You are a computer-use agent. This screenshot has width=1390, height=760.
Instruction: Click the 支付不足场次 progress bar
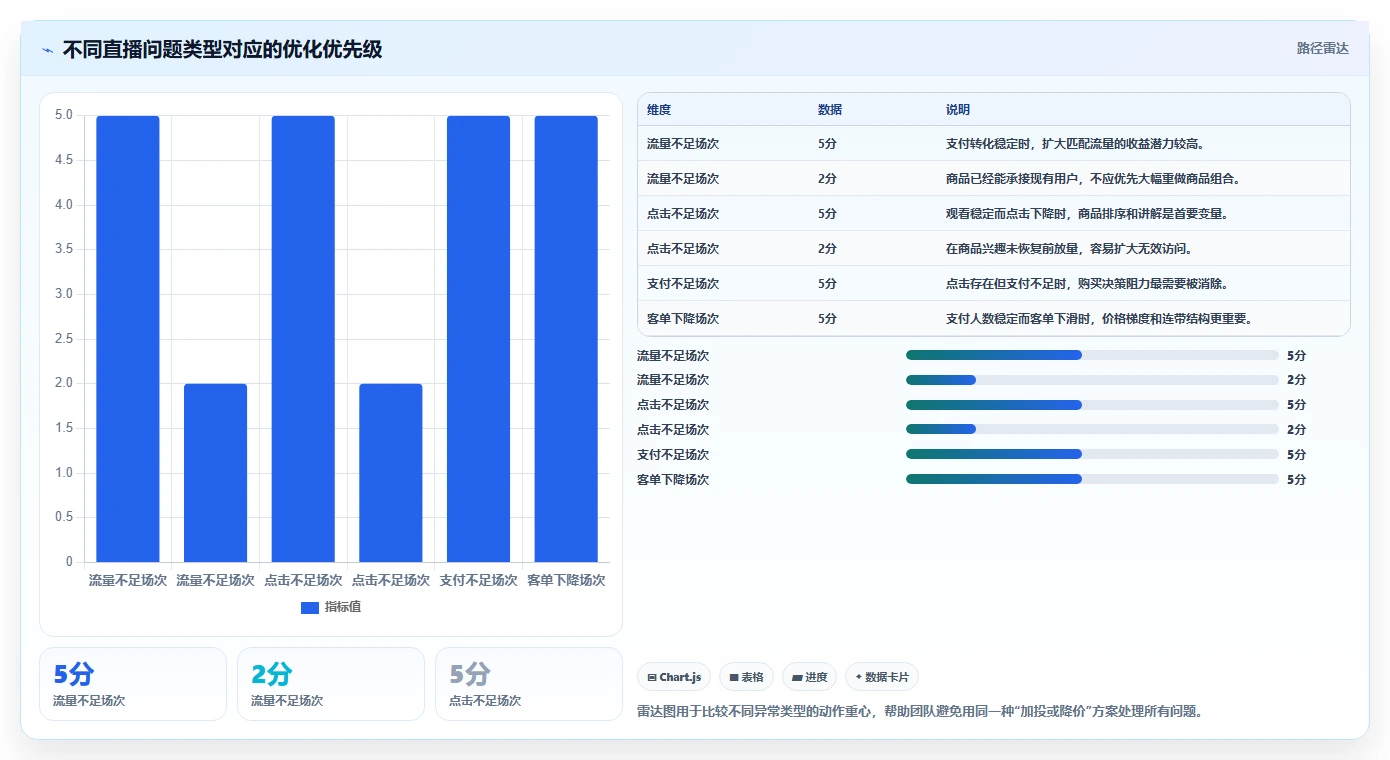1092,454
